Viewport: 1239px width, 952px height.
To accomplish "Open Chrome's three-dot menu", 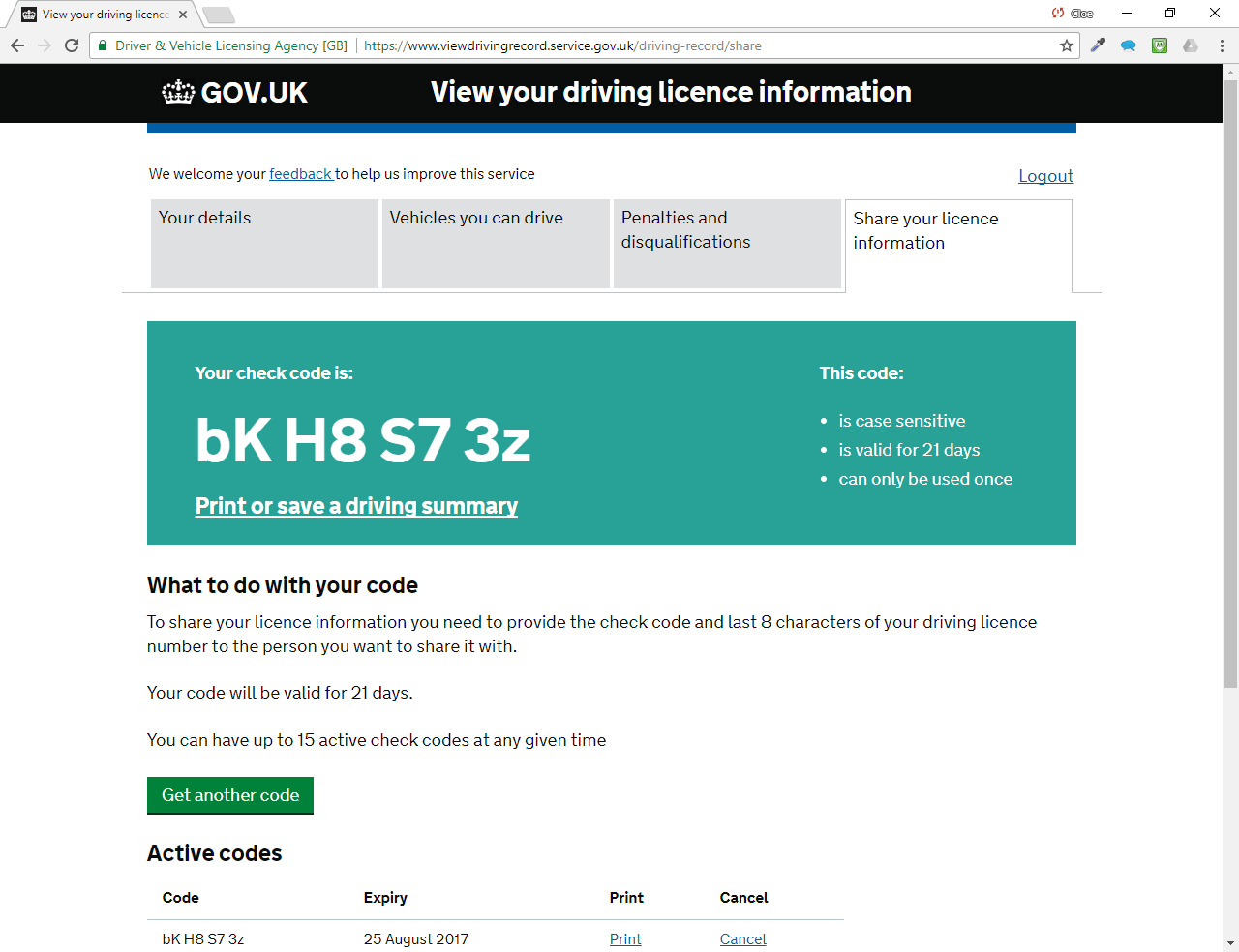I will 1222,45.
